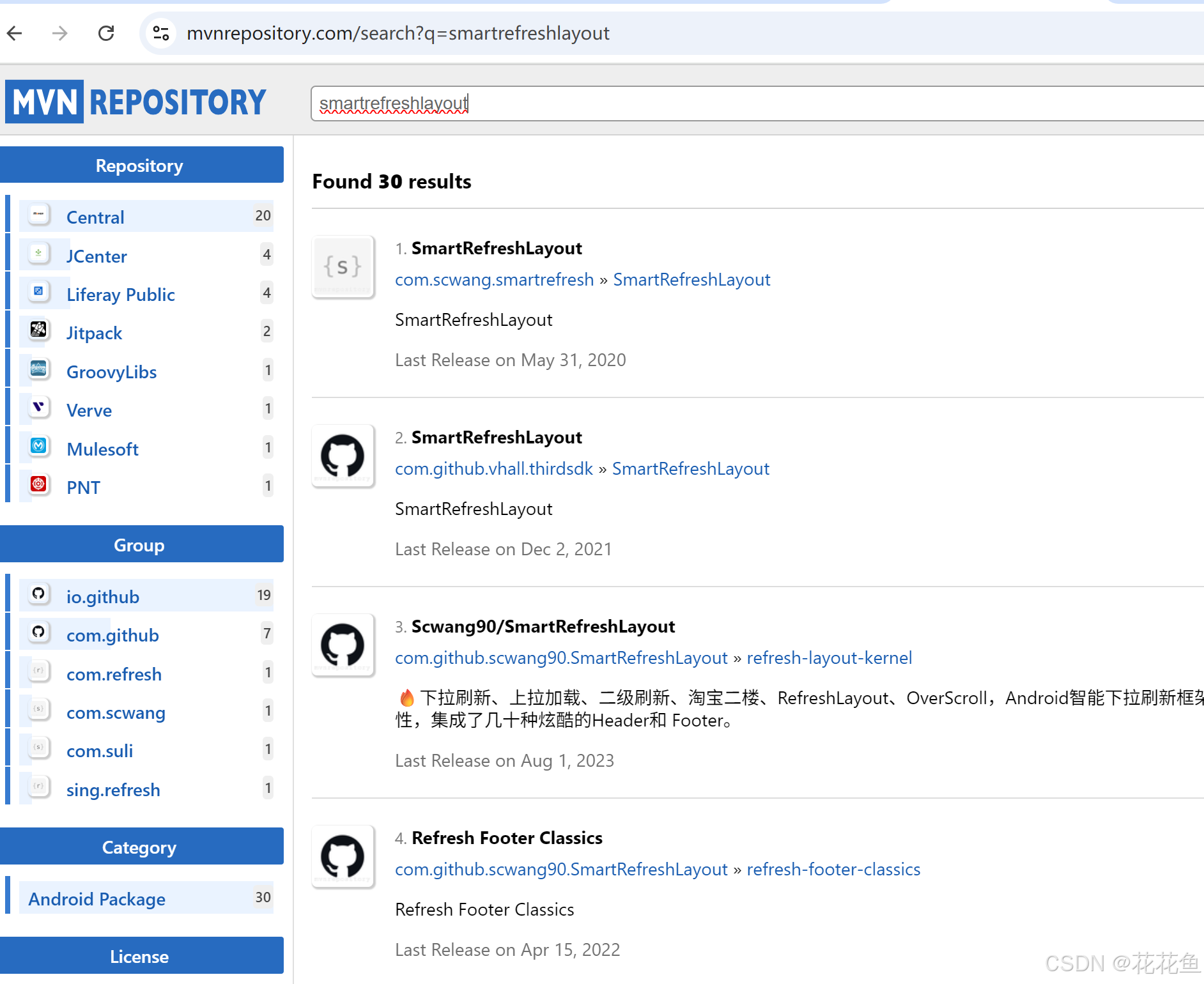Click the browser back arrow
The height and width of the screenshot is (984, 1204).
pyautogui.click(x=15, y=33)
